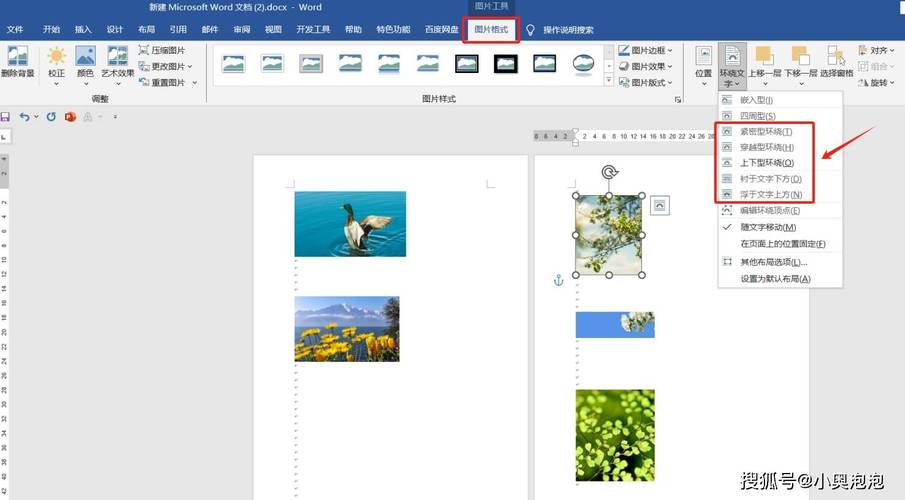
Task: Choose 在页面上的位置固定(F) option
Action: coord(780,244)
